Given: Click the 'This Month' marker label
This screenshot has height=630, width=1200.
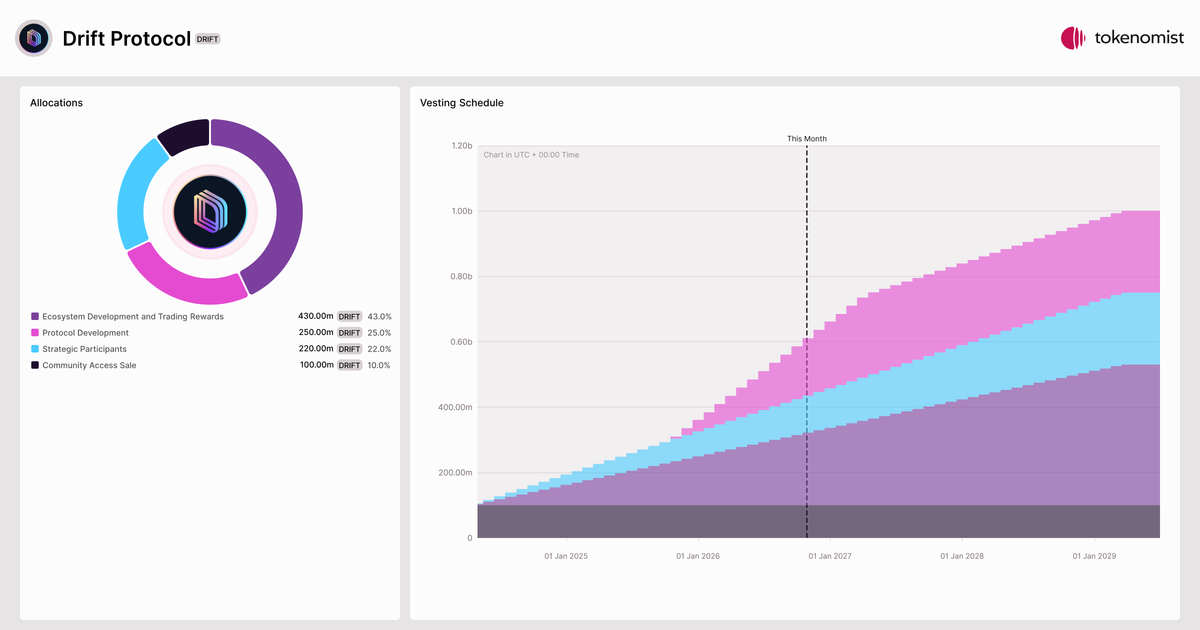Looking at the screenshot, I should click(x=807, y=139).
